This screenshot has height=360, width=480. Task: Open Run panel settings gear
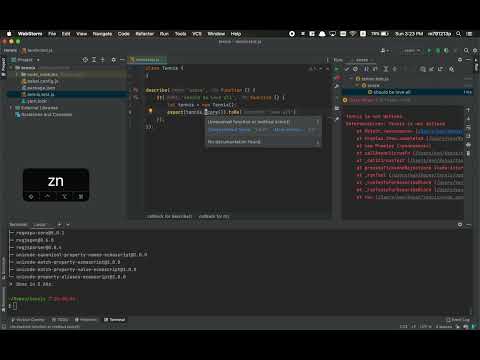click(460, 60)
